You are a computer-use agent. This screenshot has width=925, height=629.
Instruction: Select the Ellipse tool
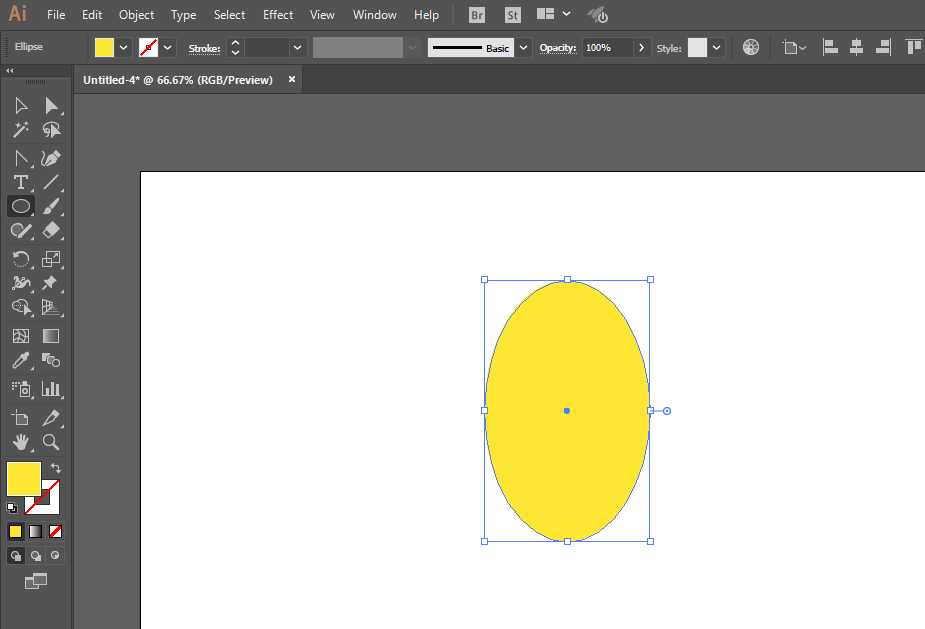[20, 206]
